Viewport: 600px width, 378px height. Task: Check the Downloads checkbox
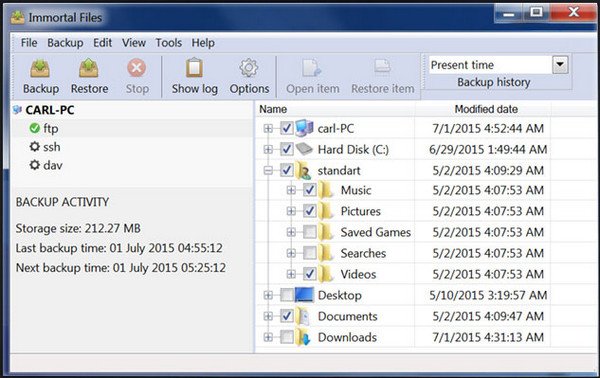pyautogui.click(x=287, y=337)
